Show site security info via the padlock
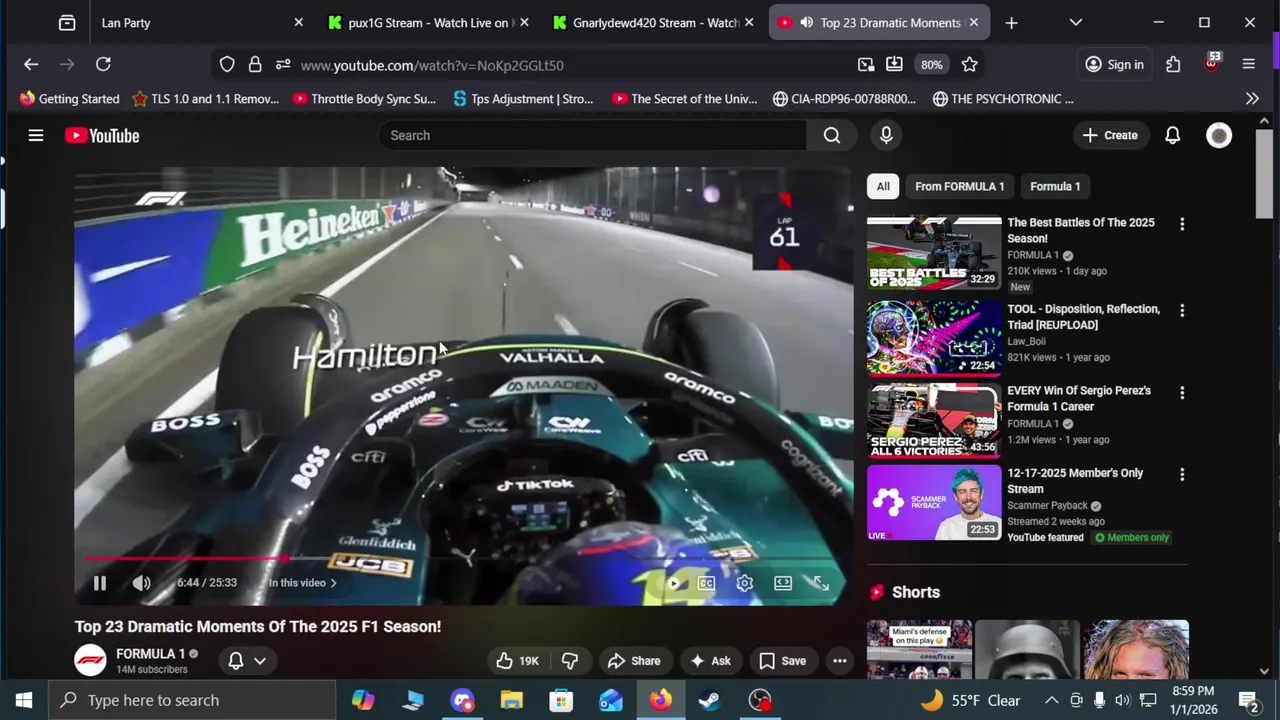Image resolution: width=1280 pixels, height=720 pixels. (x=255, y=64)
